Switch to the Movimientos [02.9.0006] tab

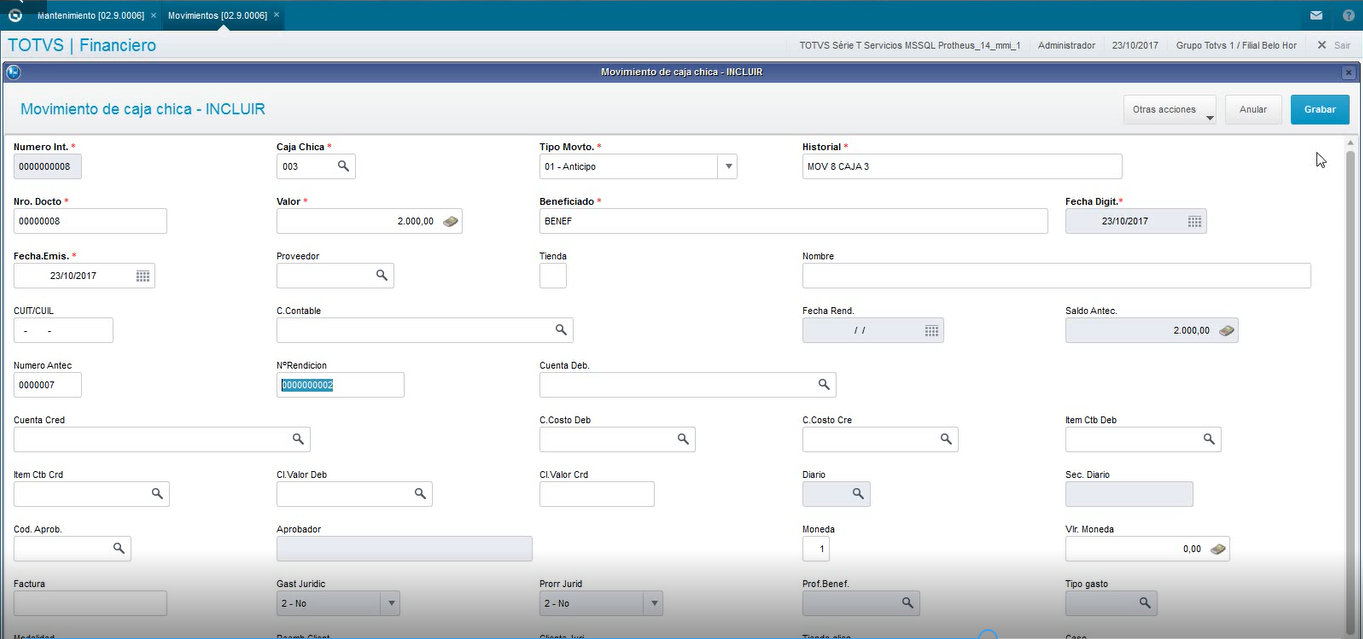click(217, 16)
